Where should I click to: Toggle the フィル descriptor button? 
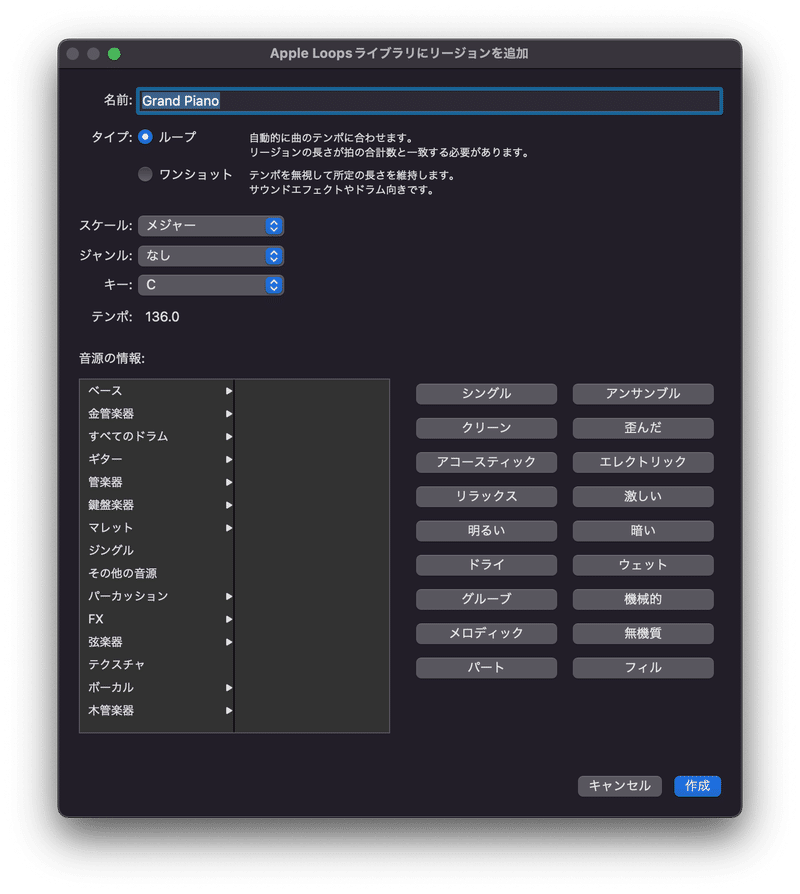pyautogui.click(x=643, y=668)
